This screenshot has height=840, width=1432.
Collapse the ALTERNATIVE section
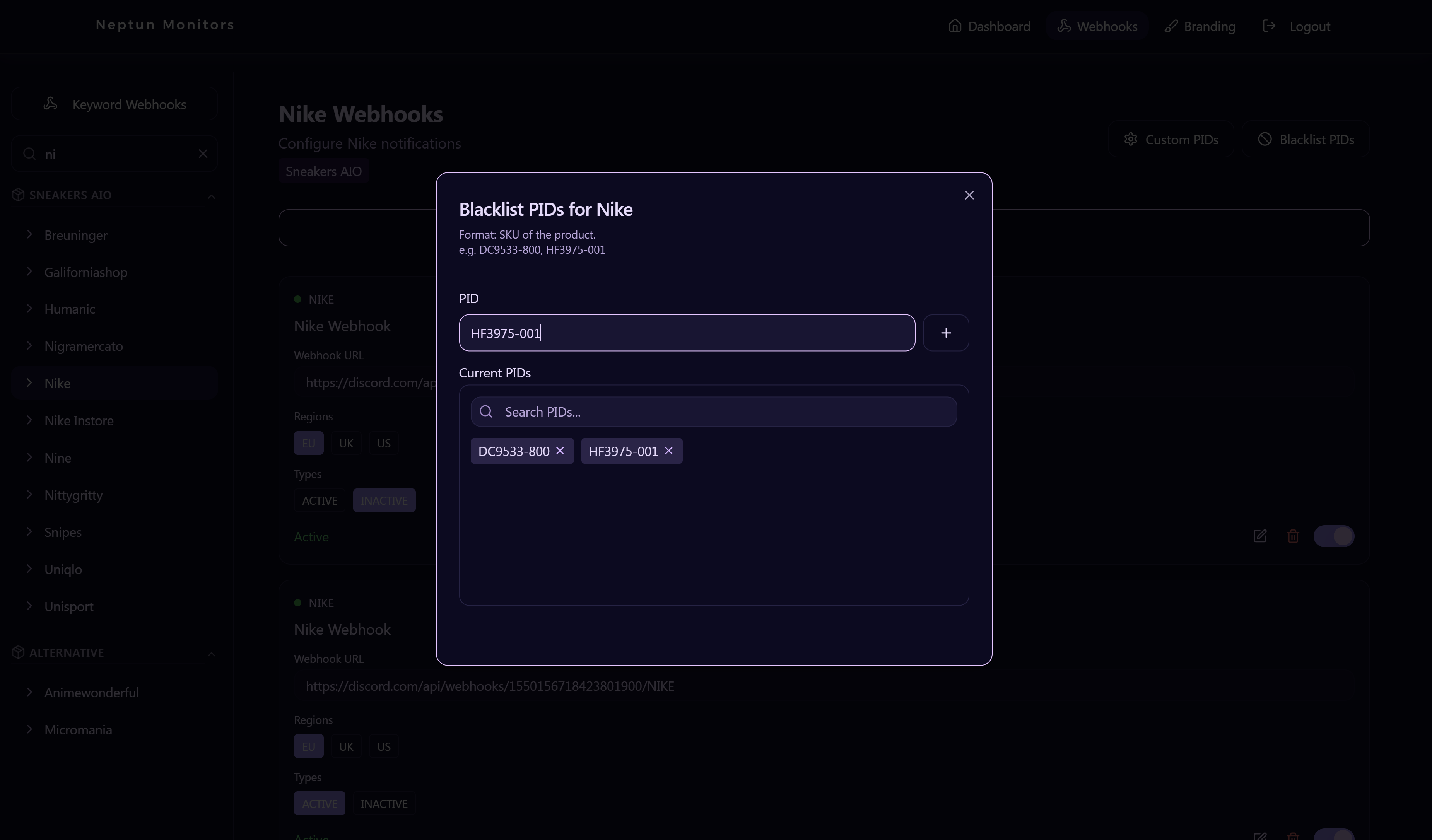click(211, 654)
